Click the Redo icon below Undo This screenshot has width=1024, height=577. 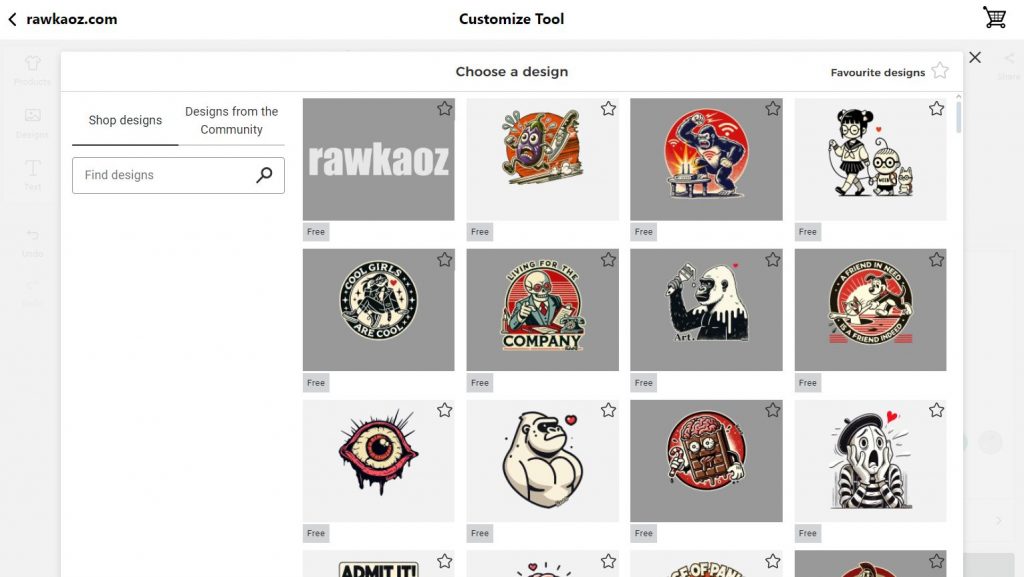click(31, 292)
